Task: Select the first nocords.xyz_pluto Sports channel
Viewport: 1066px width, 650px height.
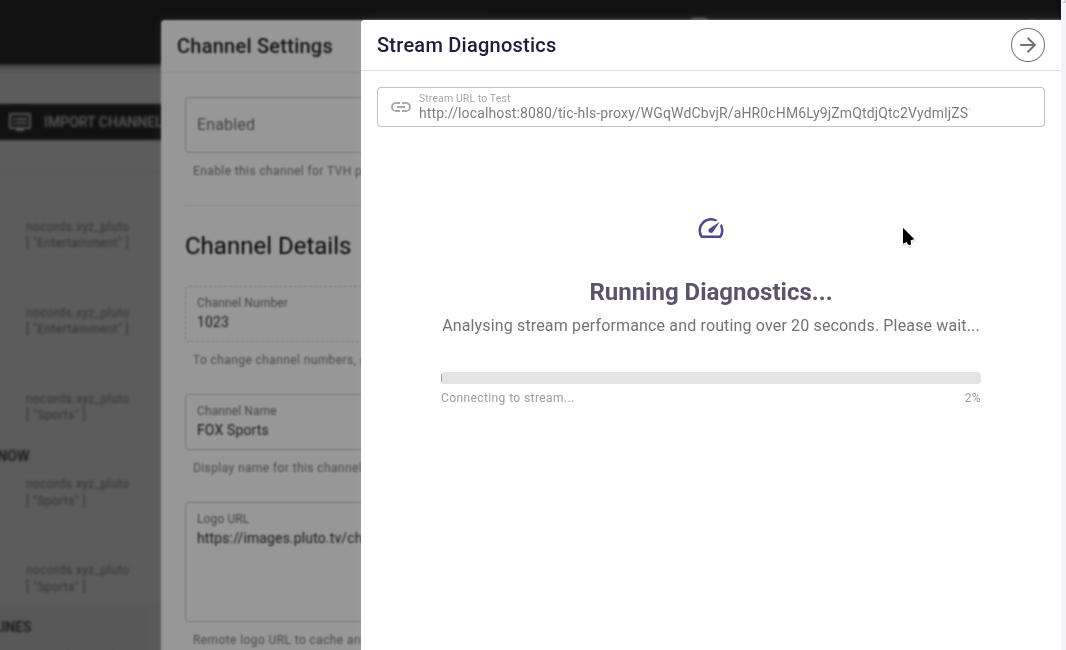Action: tap(77, 406)
